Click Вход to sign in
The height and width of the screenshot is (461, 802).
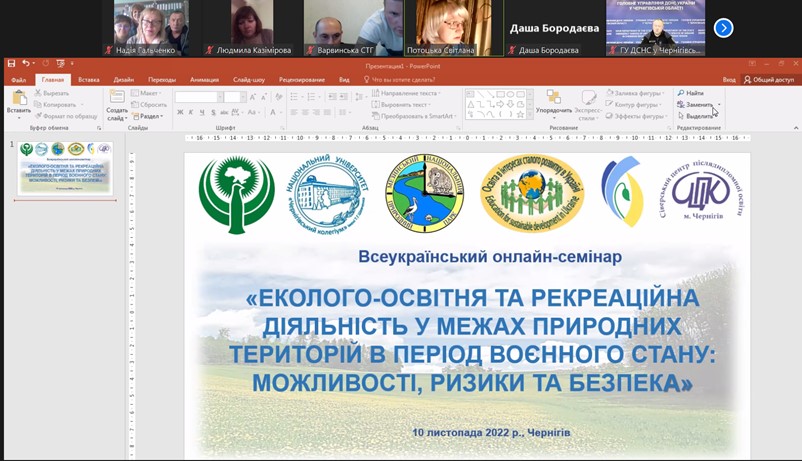[x=729, y=79]
